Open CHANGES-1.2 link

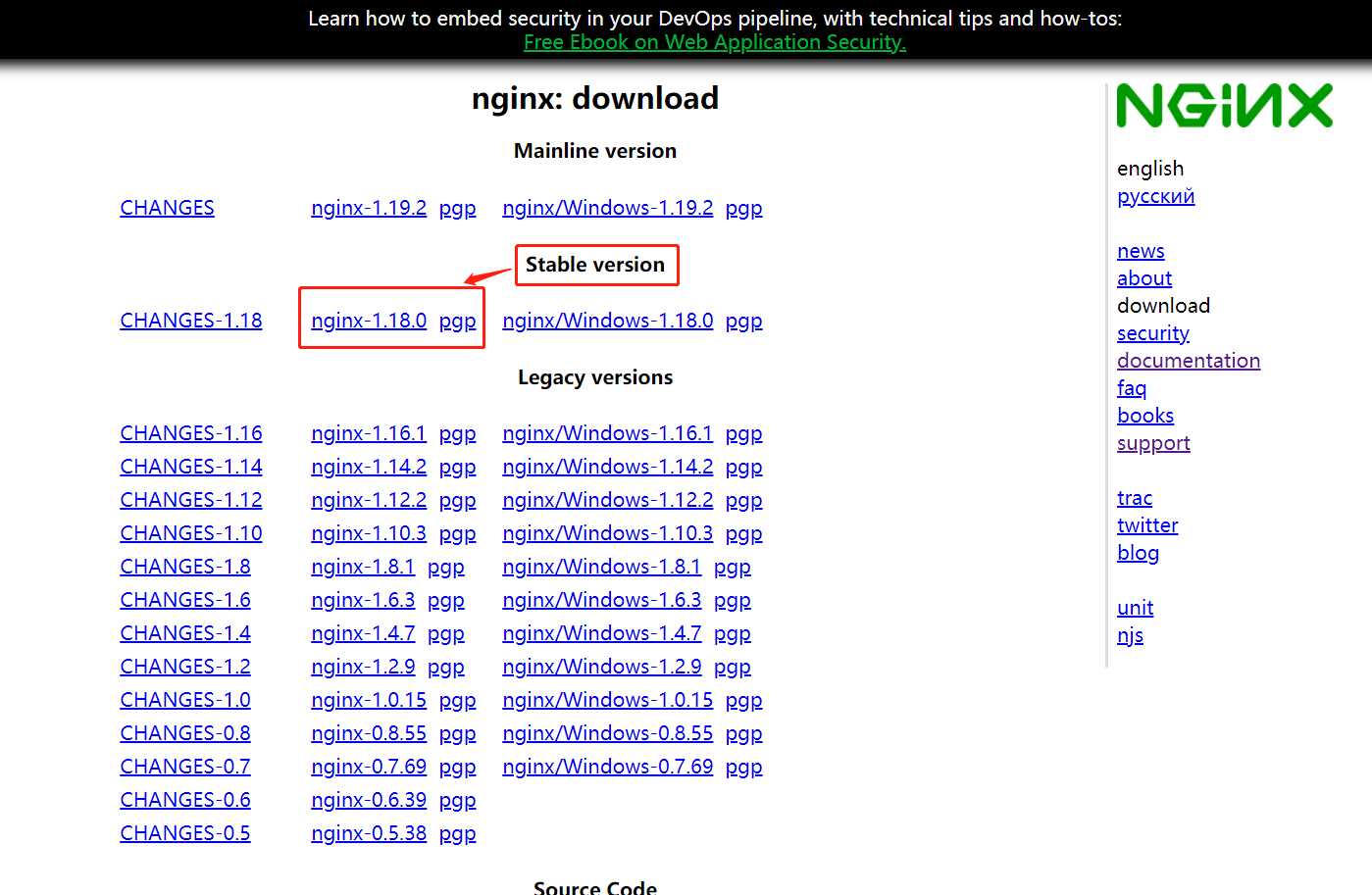click(185, 667)
